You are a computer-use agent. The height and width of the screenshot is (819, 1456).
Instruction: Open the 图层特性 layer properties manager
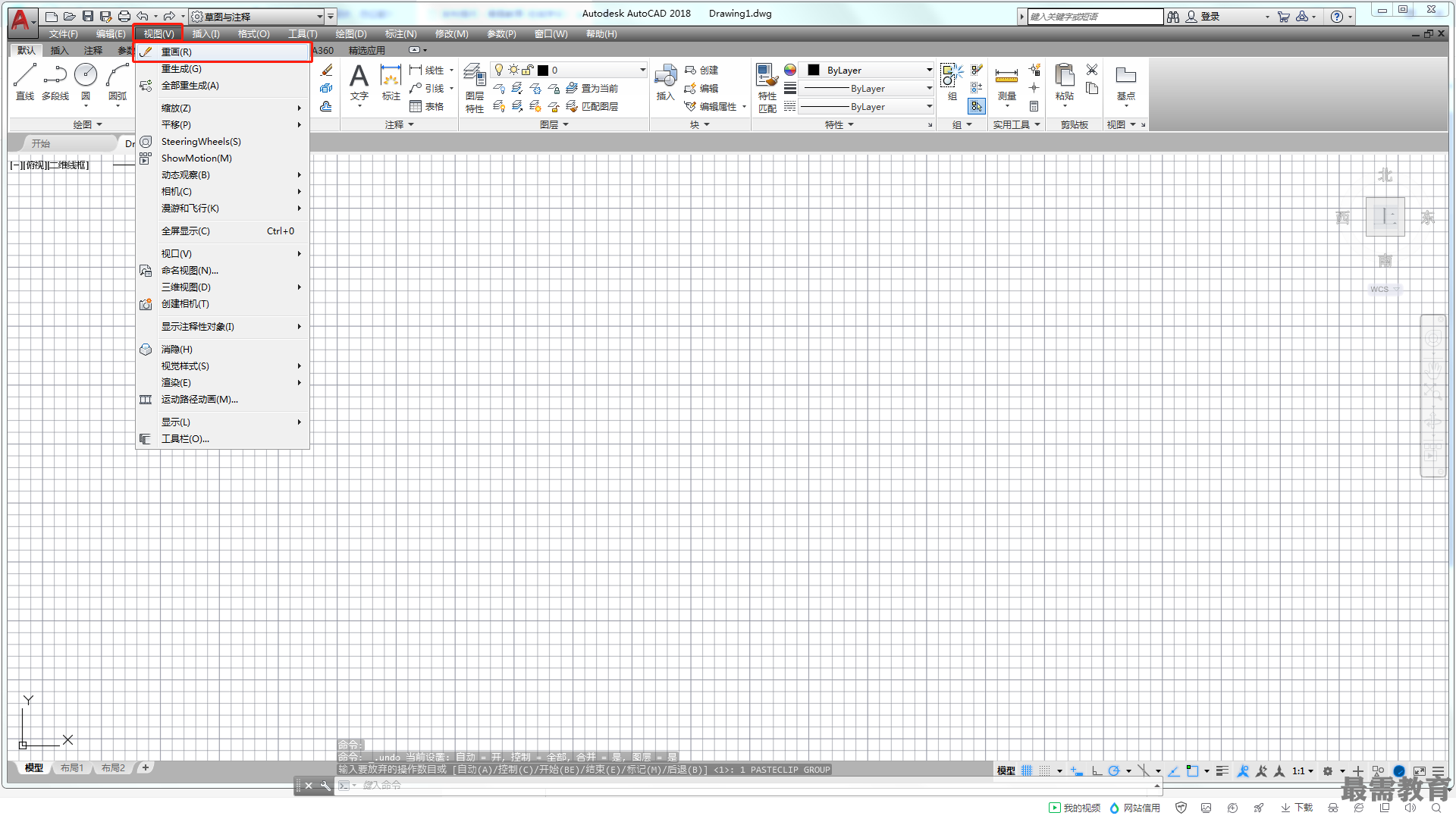[475, 88]
